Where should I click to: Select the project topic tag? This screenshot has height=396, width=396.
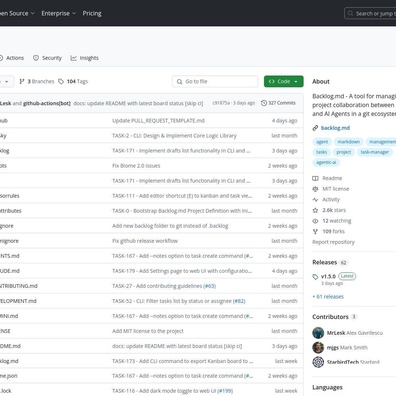click(344, 152)
